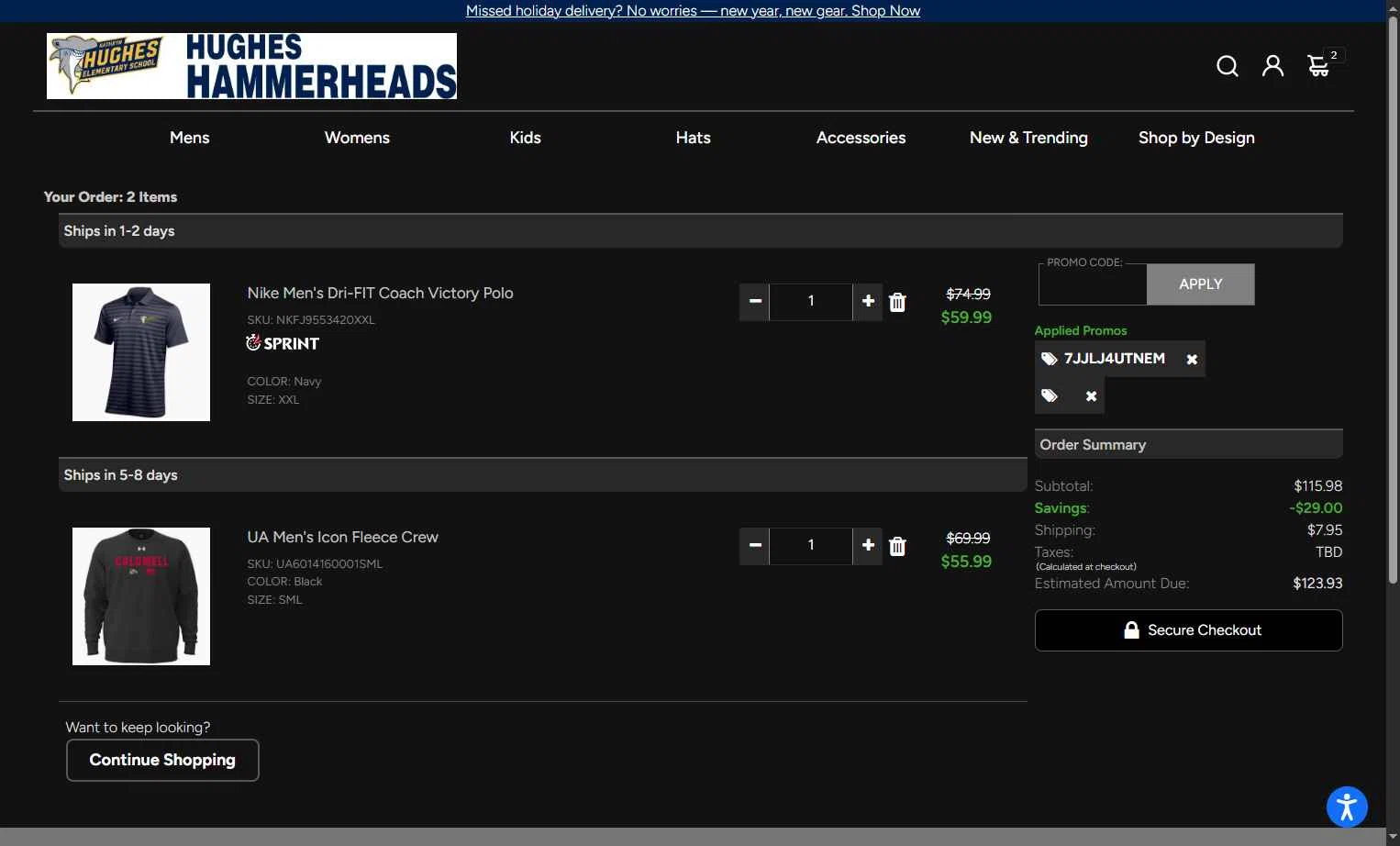
Task: Increase quantity of UA Icon Fleece Crew
Action: pos(868,545)
